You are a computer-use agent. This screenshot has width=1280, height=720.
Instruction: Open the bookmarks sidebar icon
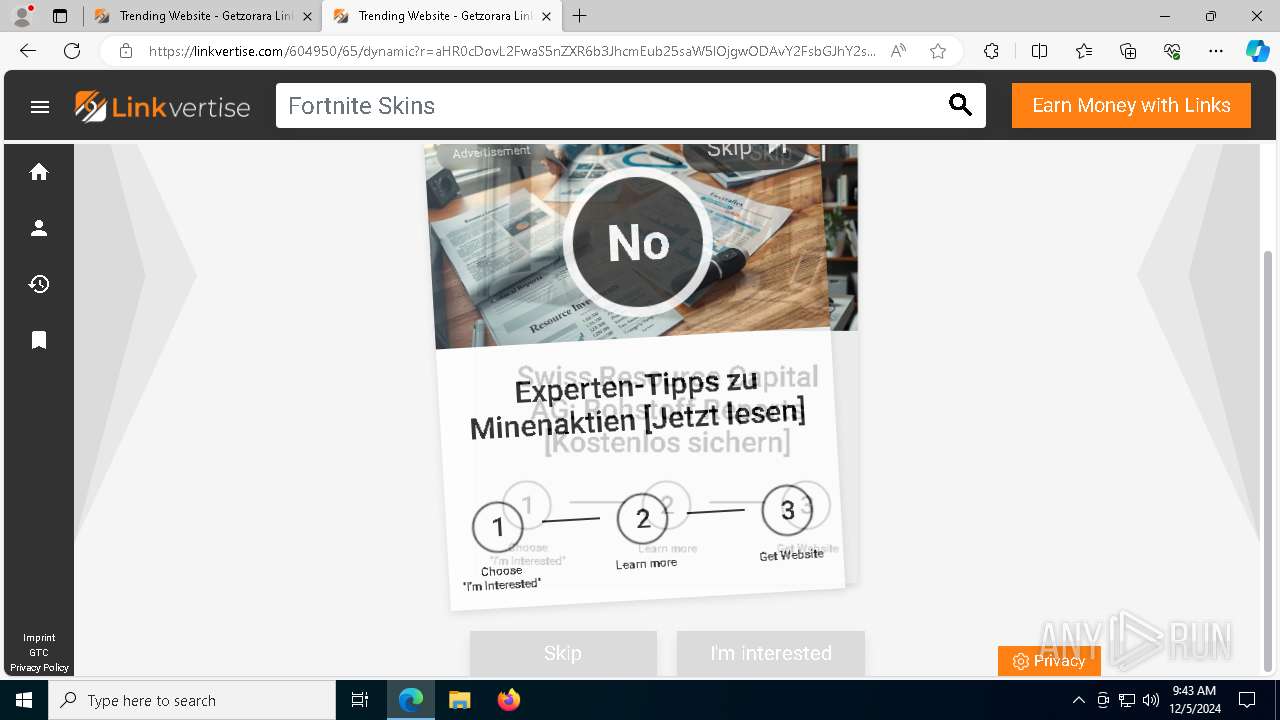point(39,340)
